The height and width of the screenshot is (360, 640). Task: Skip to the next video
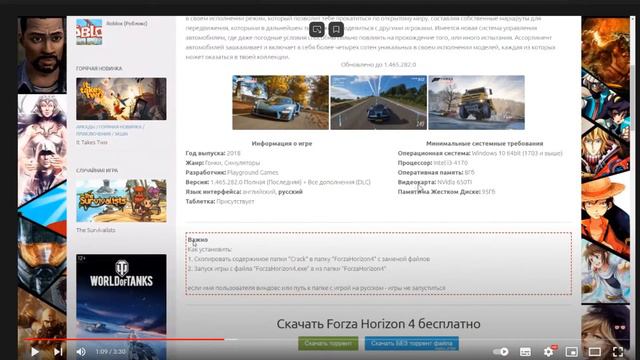pos(58,351)
